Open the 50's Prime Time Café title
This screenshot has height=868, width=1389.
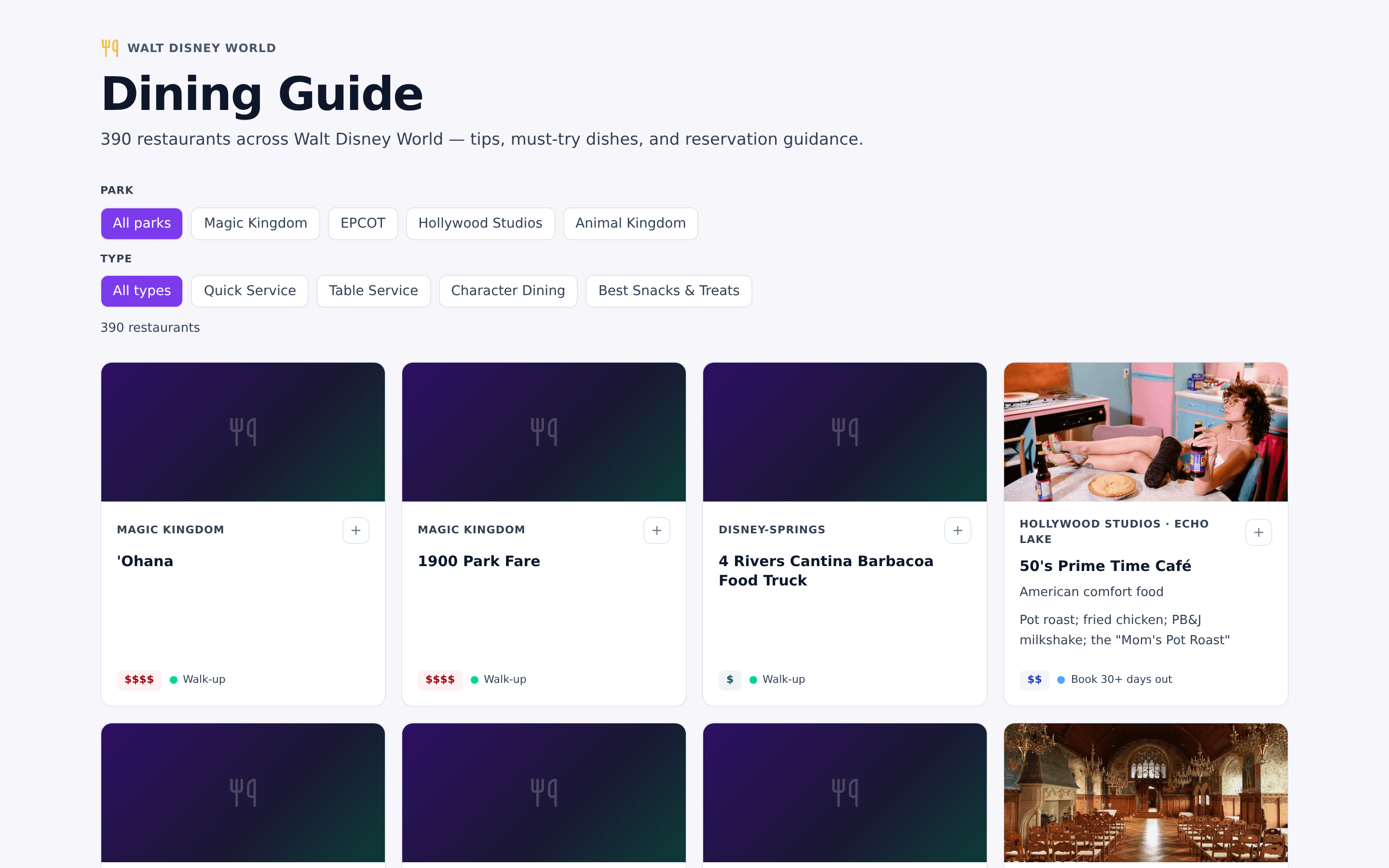click(x=1105, y=566)
